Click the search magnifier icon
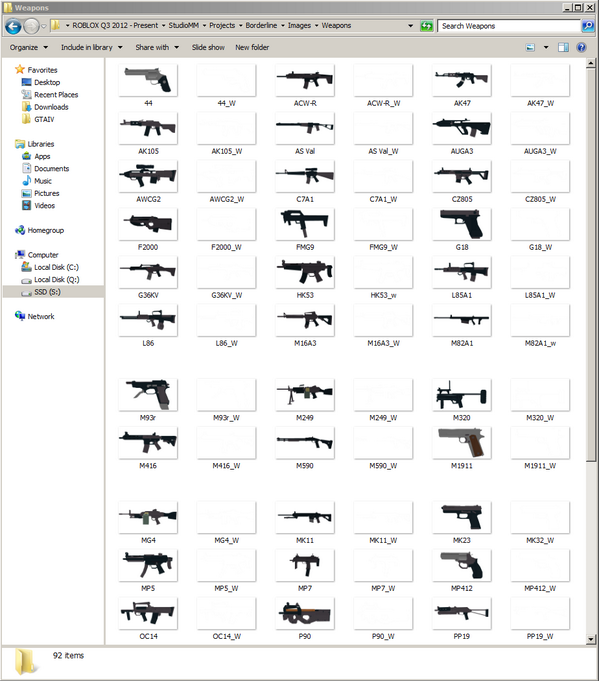The height and width of the screenshot is (681, 599). coord(588,26)
